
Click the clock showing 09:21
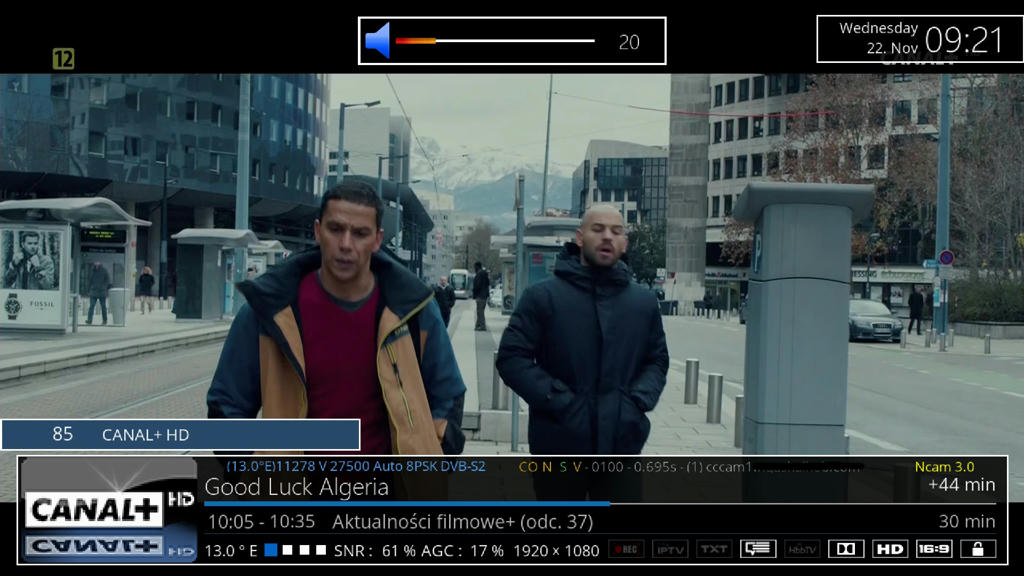(964, 40)
